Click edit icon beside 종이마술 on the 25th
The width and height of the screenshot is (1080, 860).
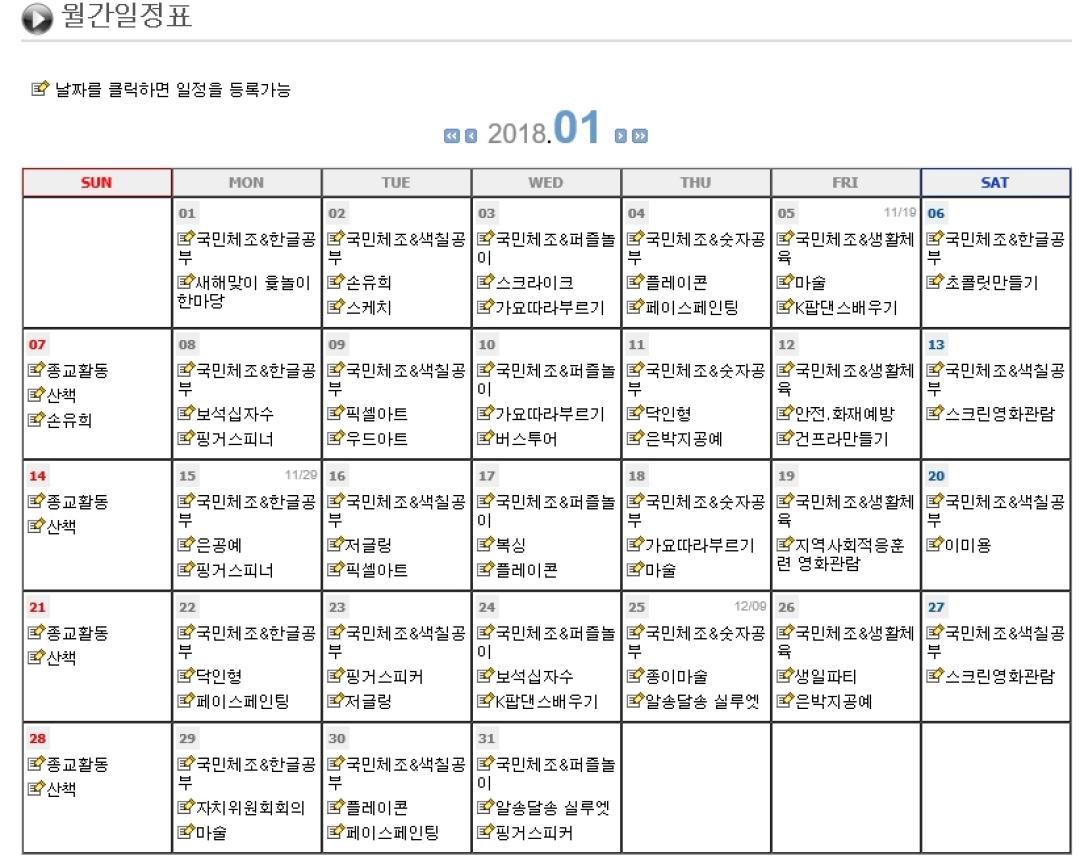click(x=635, y=676)
